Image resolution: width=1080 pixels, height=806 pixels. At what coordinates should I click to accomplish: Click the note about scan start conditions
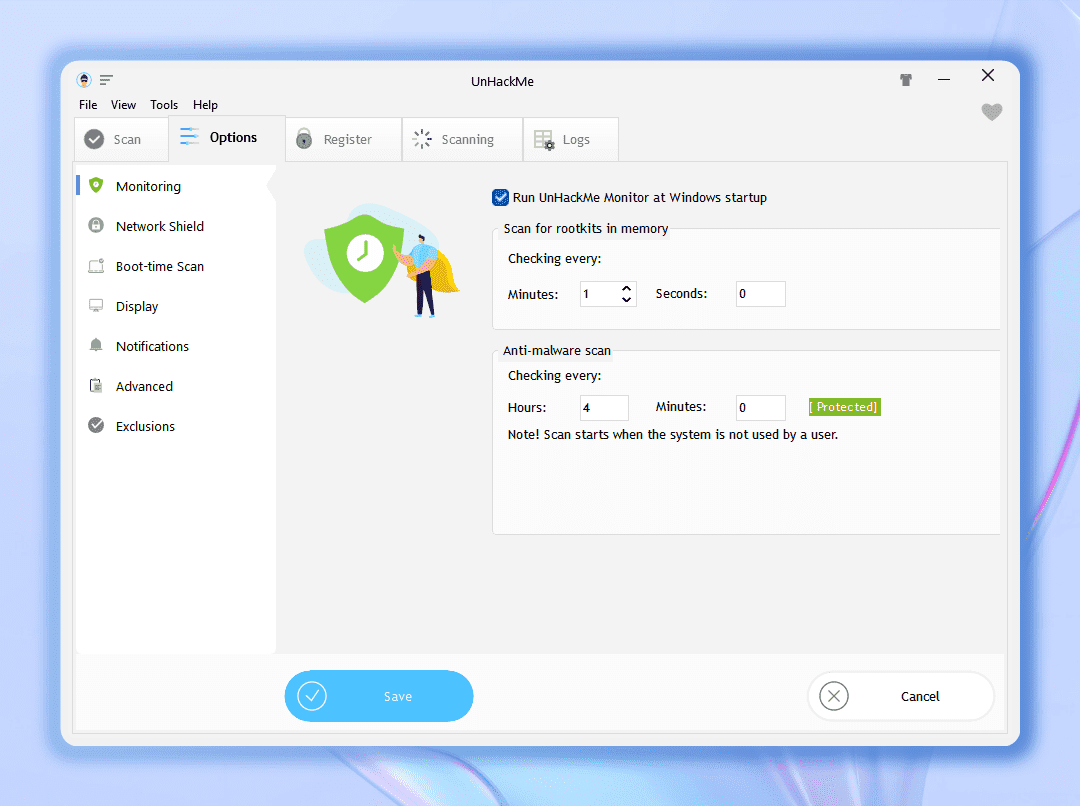pos(672,434)
